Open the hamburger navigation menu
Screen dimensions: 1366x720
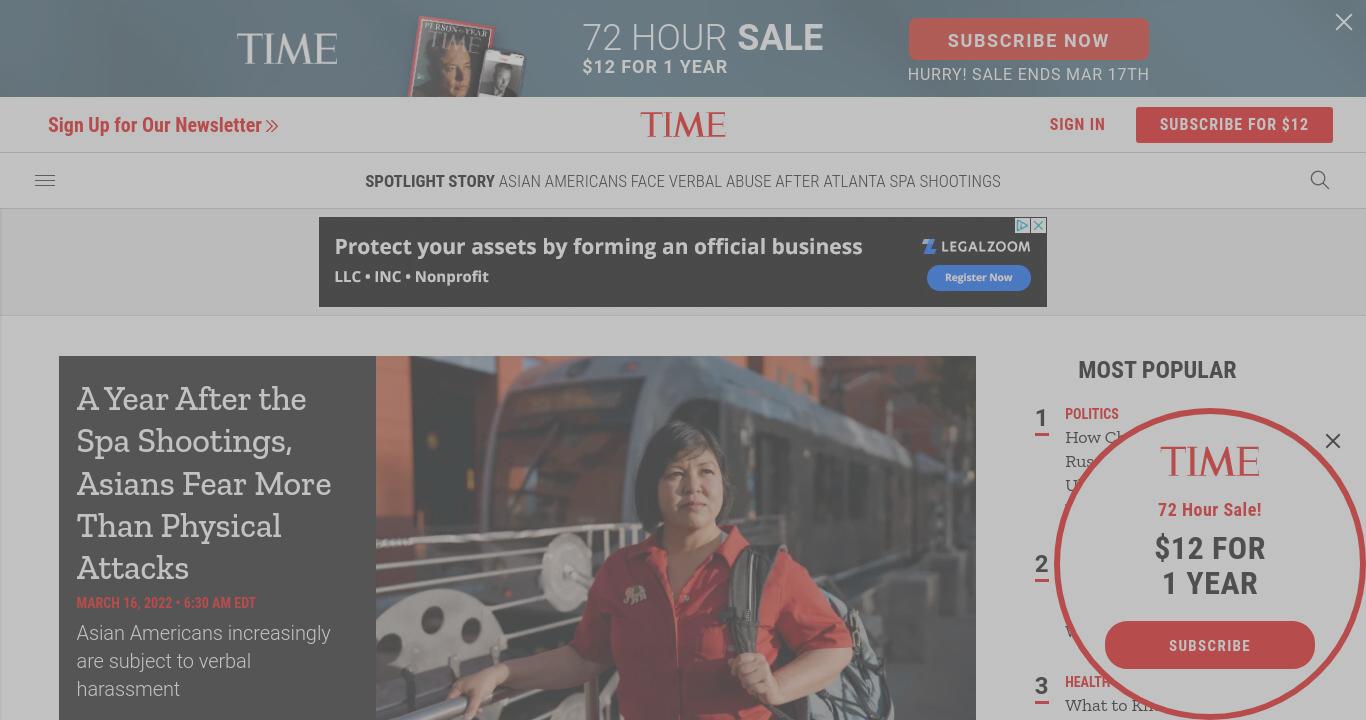[45, 181]
